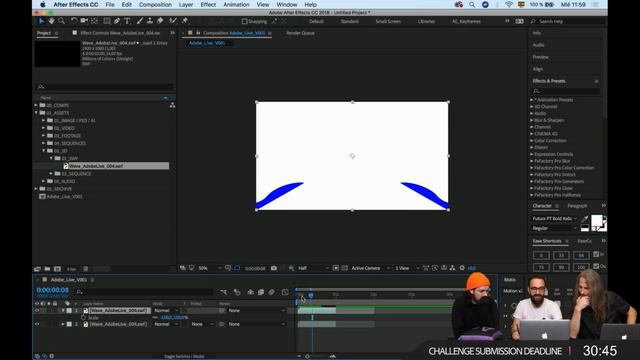
Task: Click the Motion Blur enable icon in timeline
Action: (x=271, y=292)
